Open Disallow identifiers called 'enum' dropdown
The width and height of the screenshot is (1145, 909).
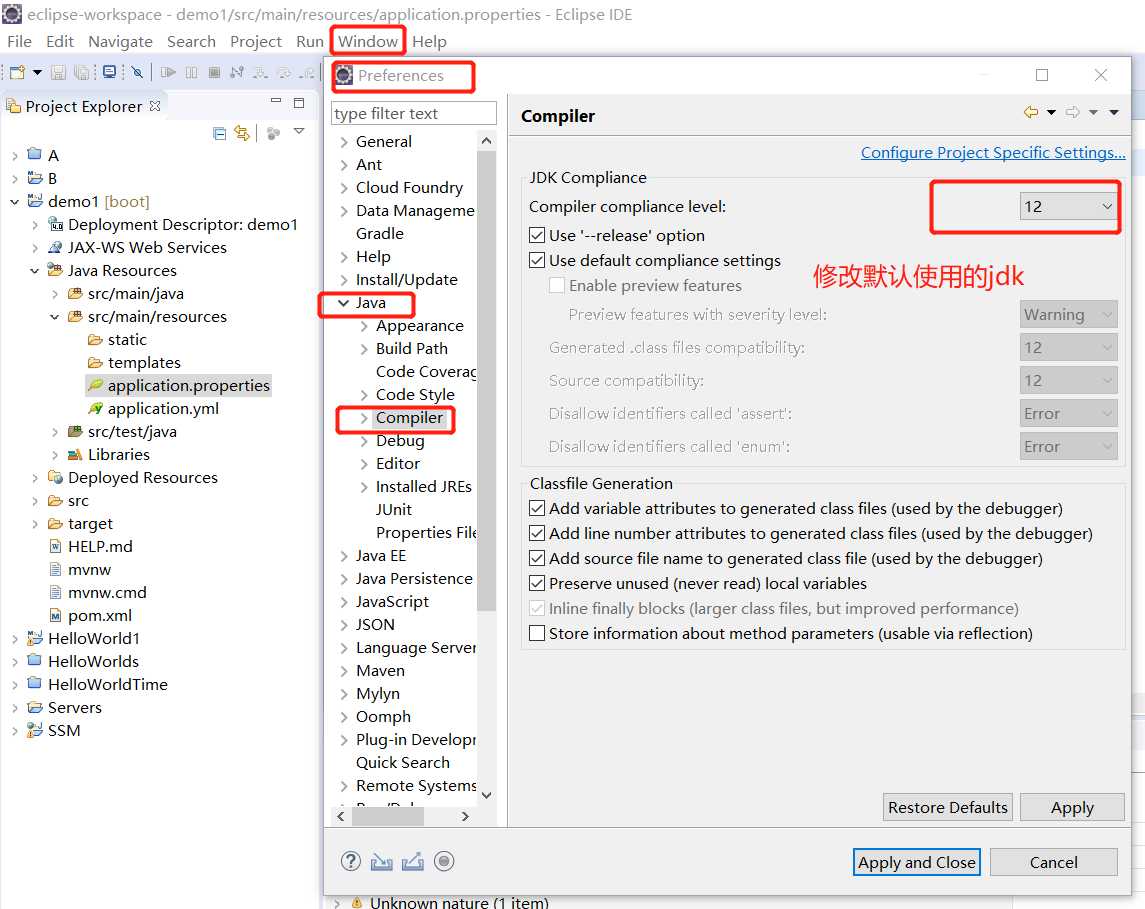[1068, 446]
